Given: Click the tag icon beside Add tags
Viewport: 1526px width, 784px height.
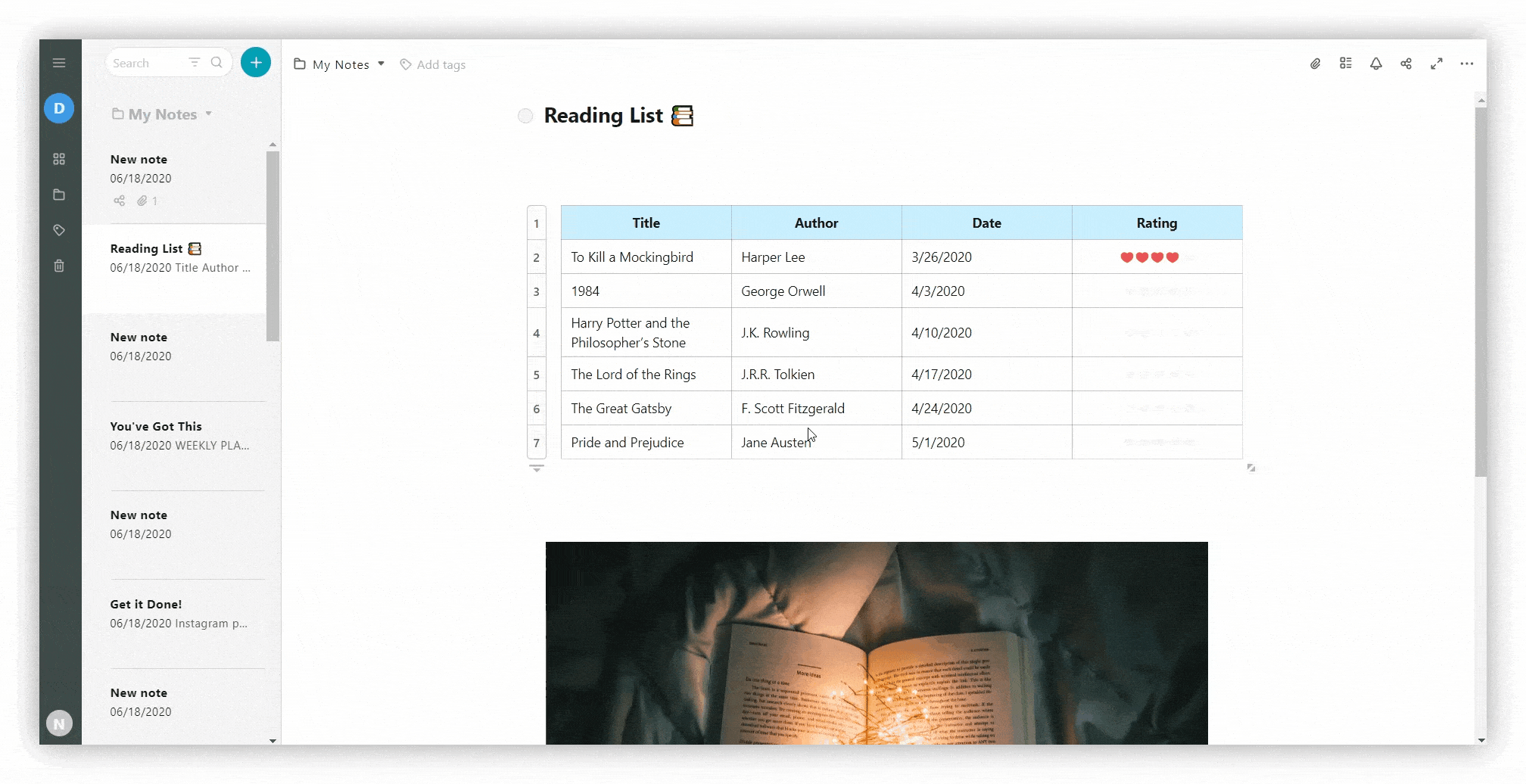Looking at the screenshot, I should (406, 65).
